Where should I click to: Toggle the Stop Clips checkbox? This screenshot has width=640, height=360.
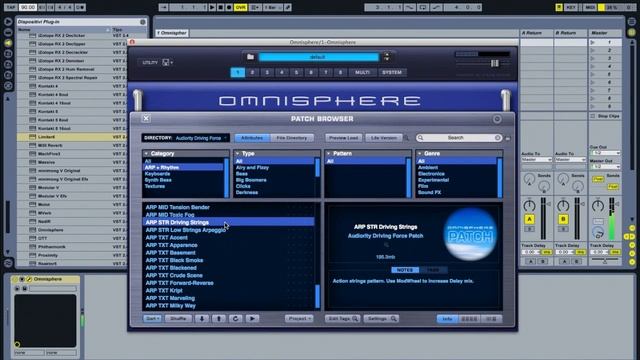tap(593, 116)
